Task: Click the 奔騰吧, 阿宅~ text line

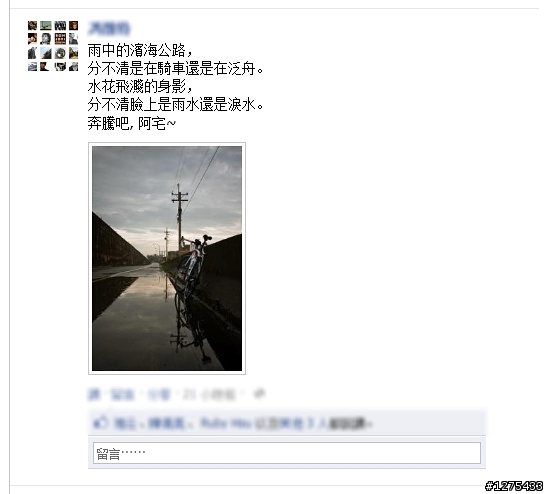Action: 132,124
